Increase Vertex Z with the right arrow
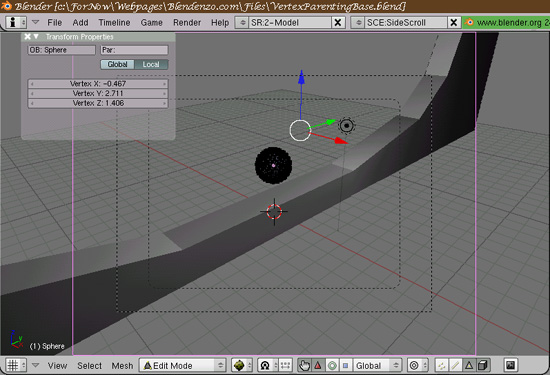This screenshot has height=375, width=550. 164,103
